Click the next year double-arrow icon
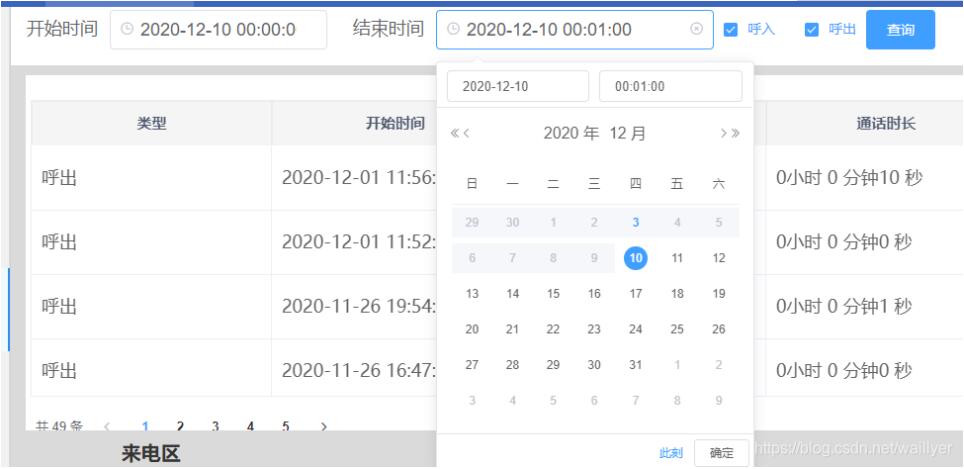This screenshot has width=964, height=469. tap(736, 133)
